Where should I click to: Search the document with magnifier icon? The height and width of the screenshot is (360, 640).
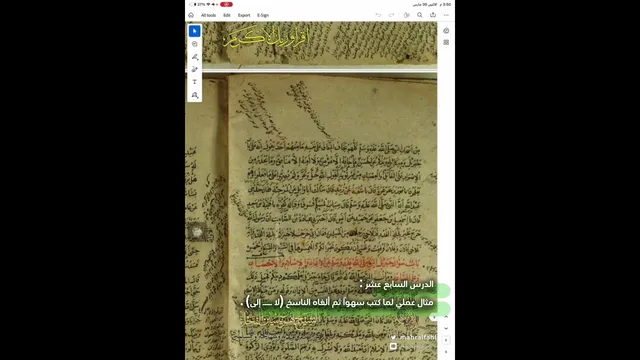point(420,15)
